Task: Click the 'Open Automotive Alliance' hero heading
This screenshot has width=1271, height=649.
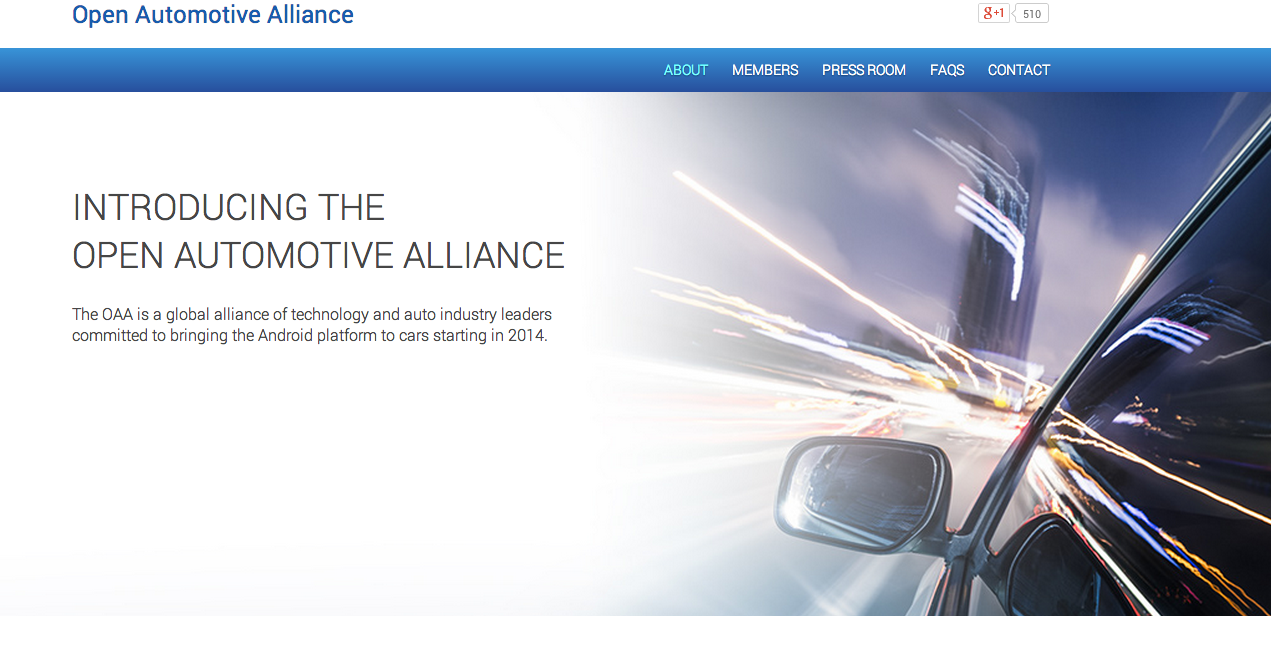Action: click(x=318, y=256)
